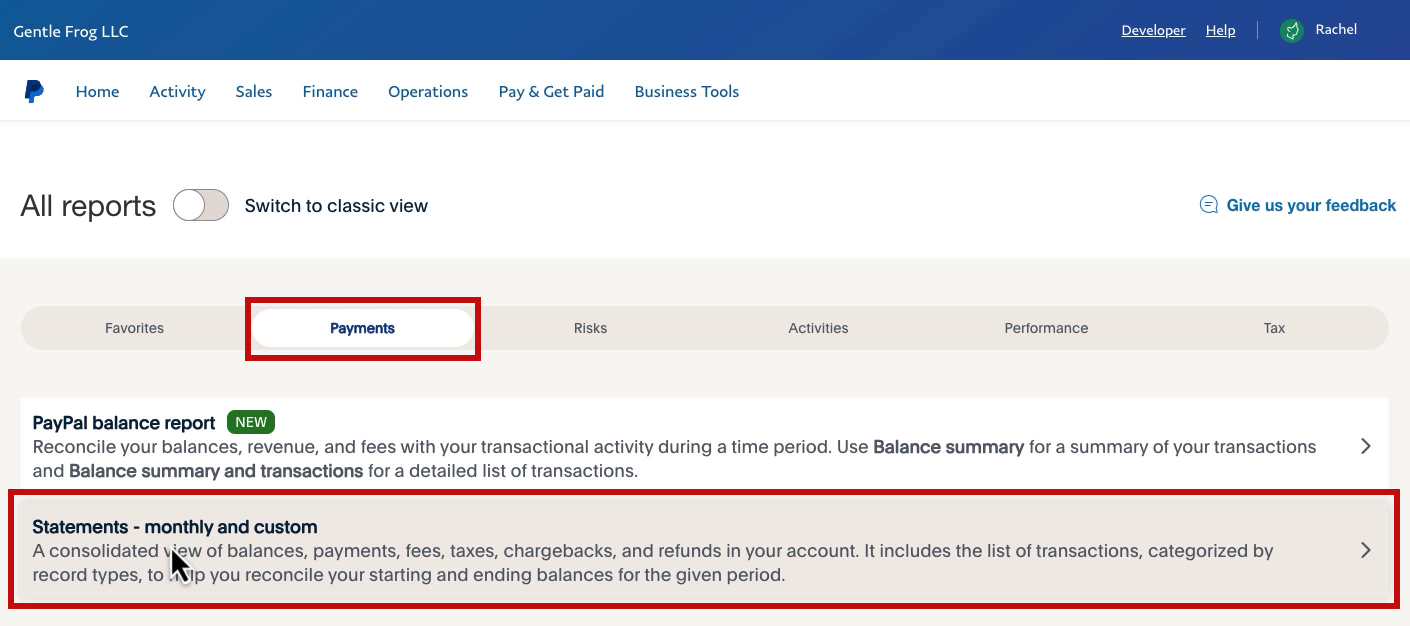Switch to the Performance tab

(1046, 328)
